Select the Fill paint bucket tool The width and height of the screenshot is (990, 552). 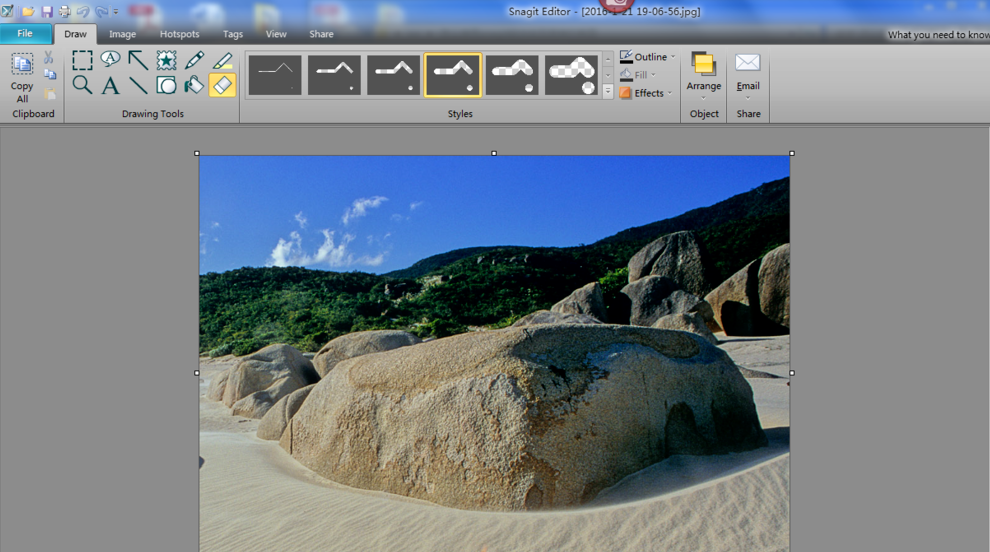194,86
